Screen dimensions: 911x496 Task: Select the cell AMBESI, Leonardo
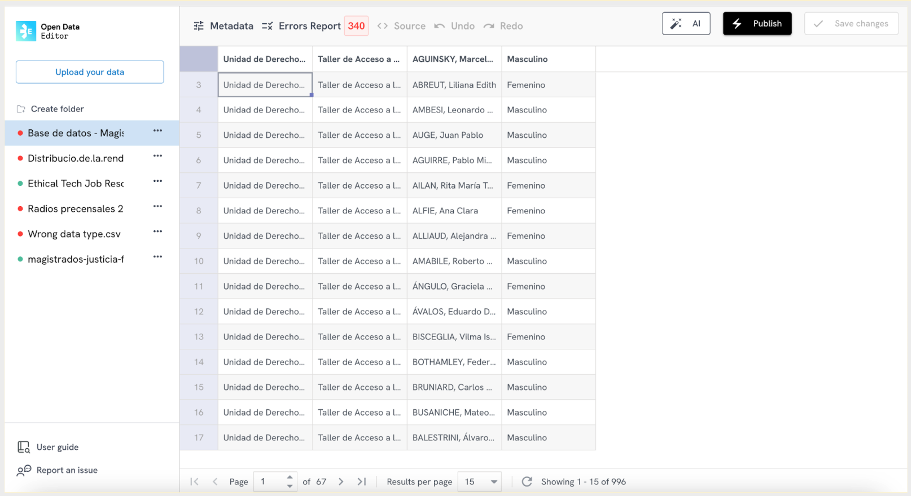pos(454,110)
